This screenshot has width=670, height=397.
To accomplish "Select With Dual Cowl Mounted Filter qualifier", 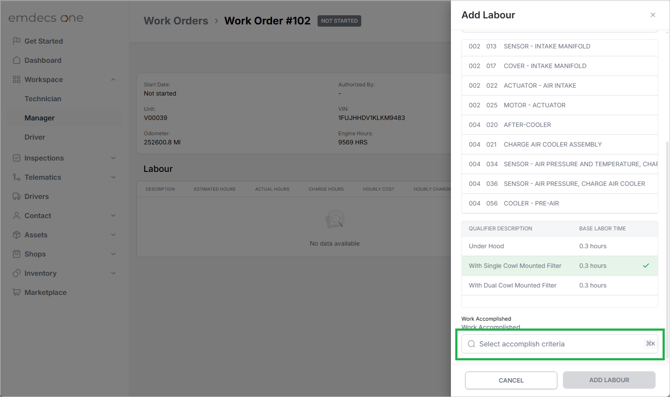I will pos(559,285).
